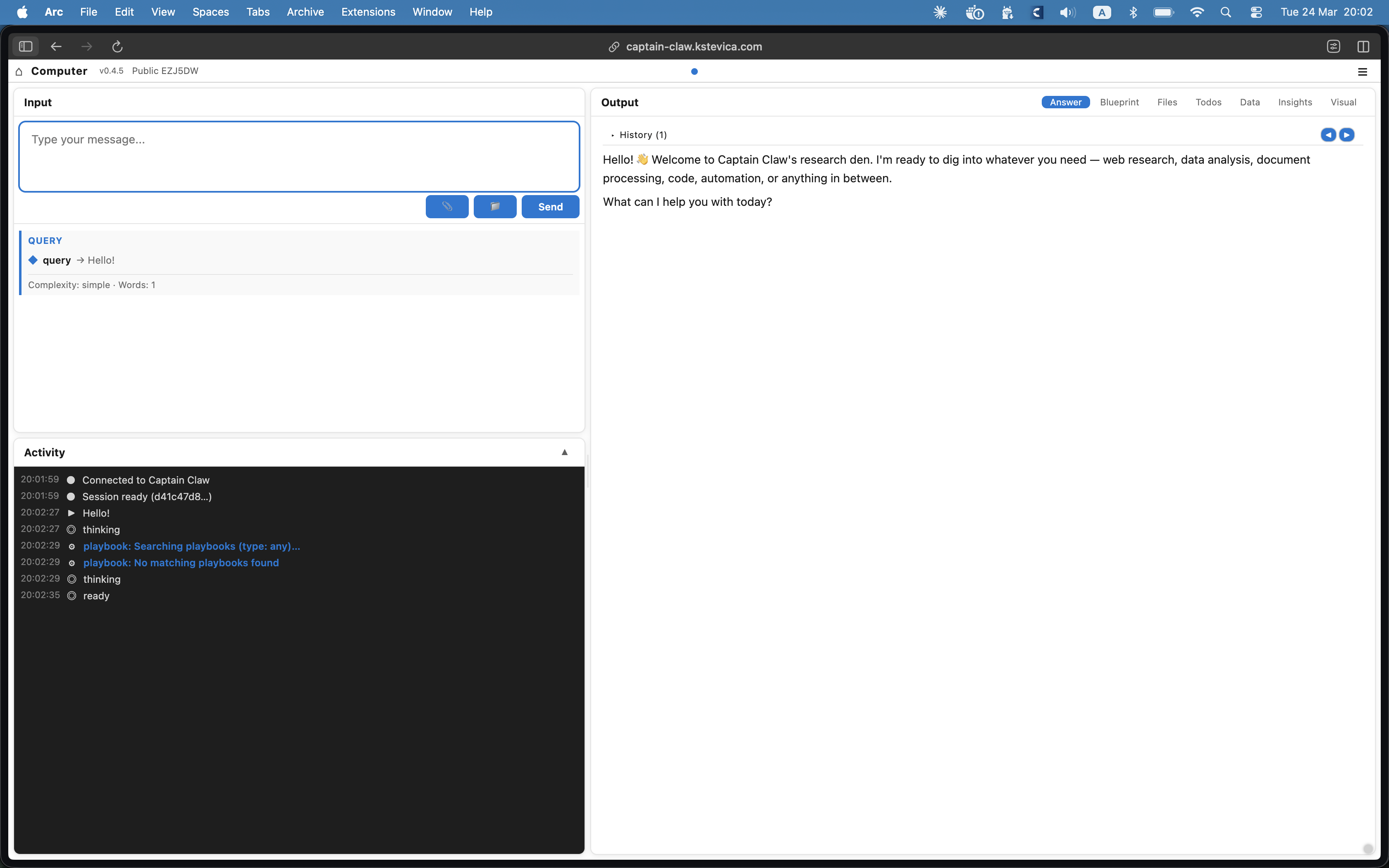Click the 'Public EZJ5DW' label

point(165,71)
